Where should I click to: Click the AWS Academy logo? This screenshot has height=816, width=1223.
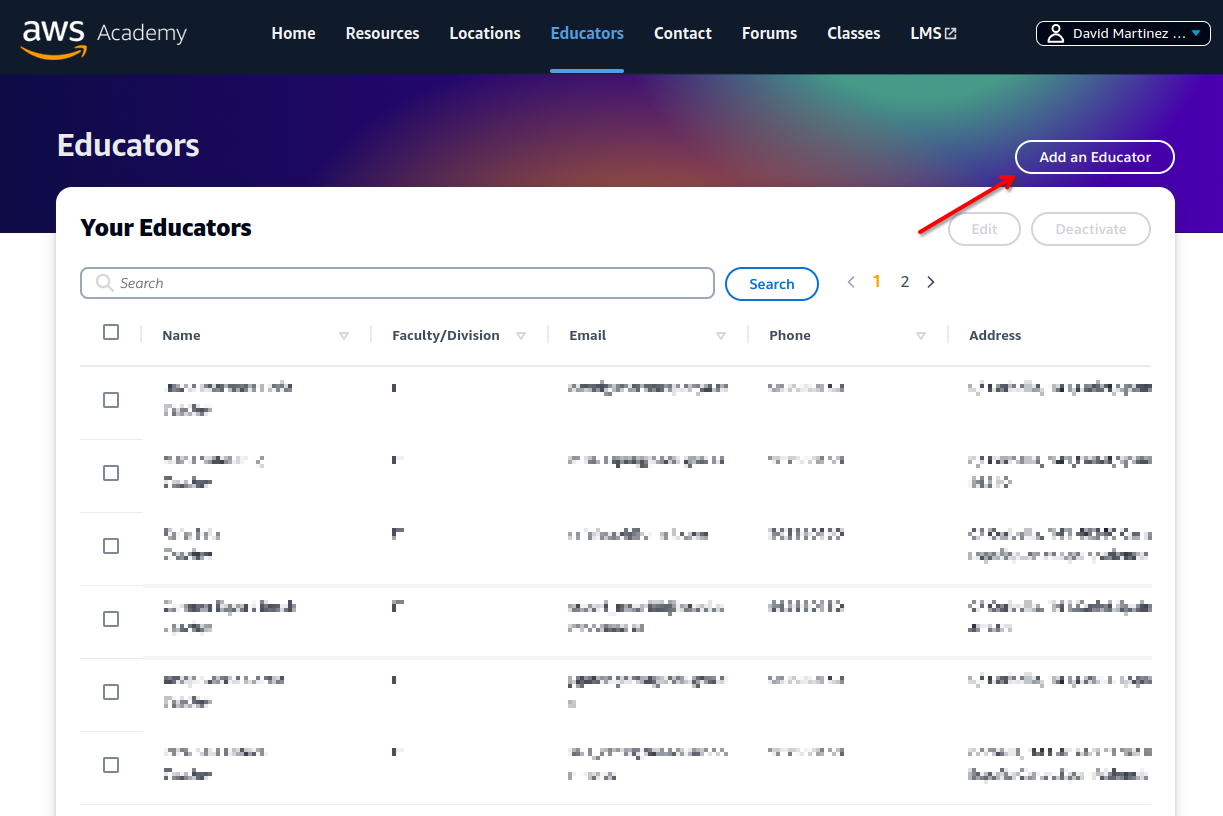(104, 35)
